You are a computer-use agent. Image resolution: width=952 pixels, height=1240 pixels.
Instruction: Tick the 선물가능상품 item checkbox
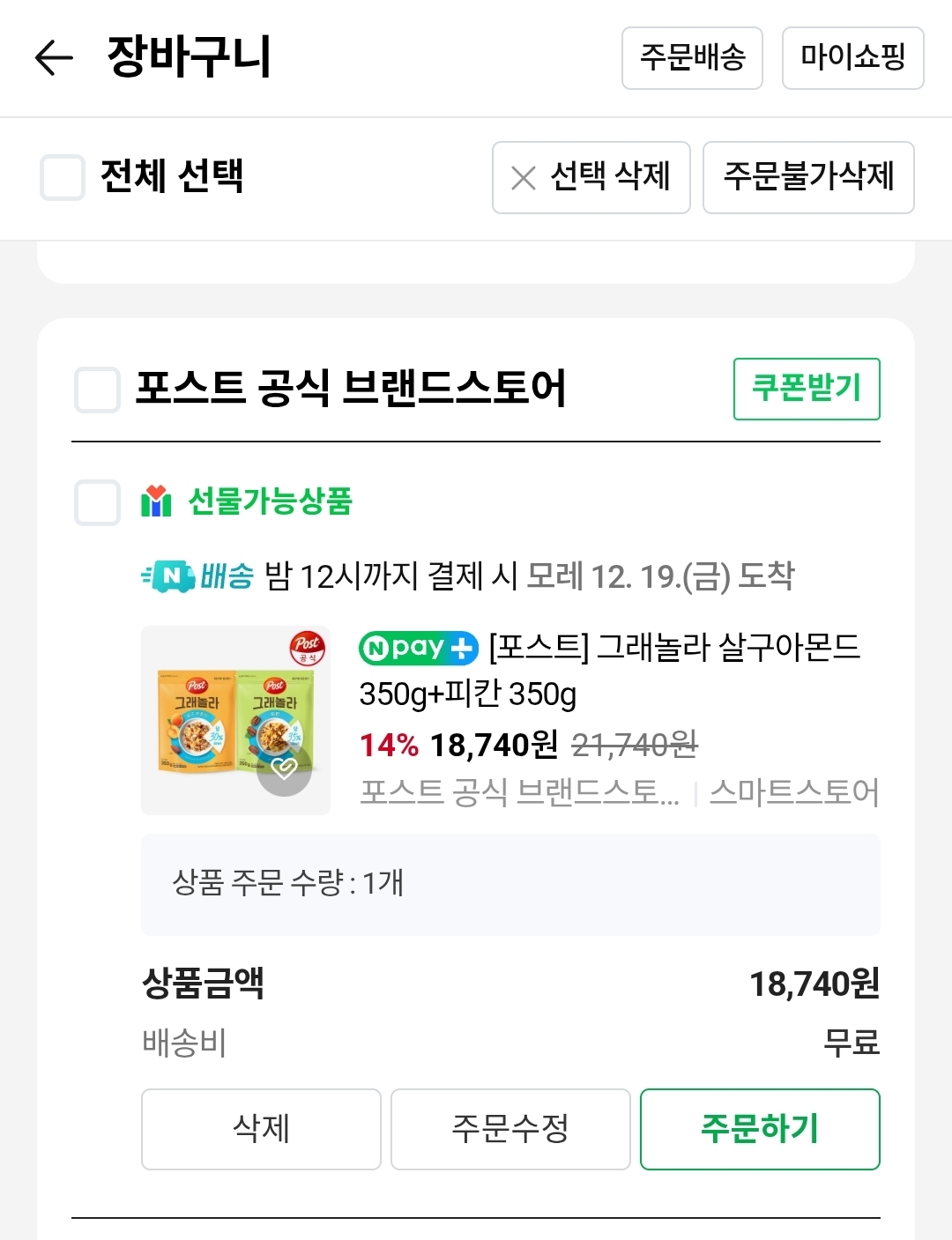point(97,502)
